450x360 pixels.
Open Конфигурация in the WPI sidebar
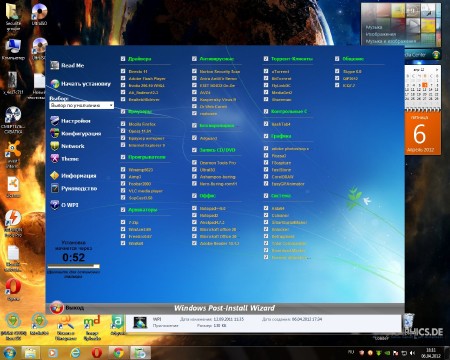(76, 134)
